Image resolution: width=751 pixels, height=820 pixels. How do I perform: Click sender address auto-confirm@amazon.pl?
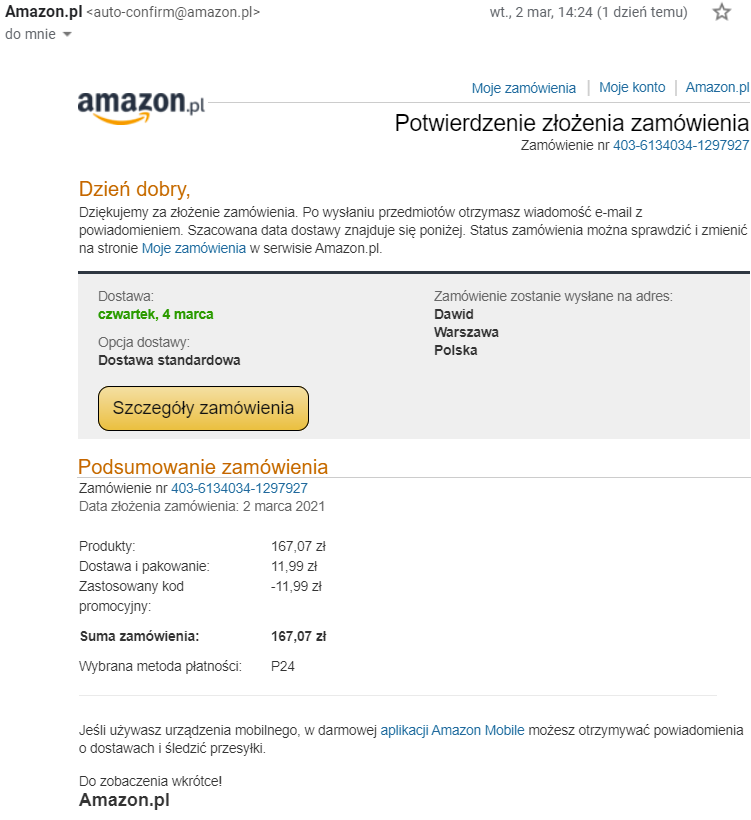tap(173, 12)
